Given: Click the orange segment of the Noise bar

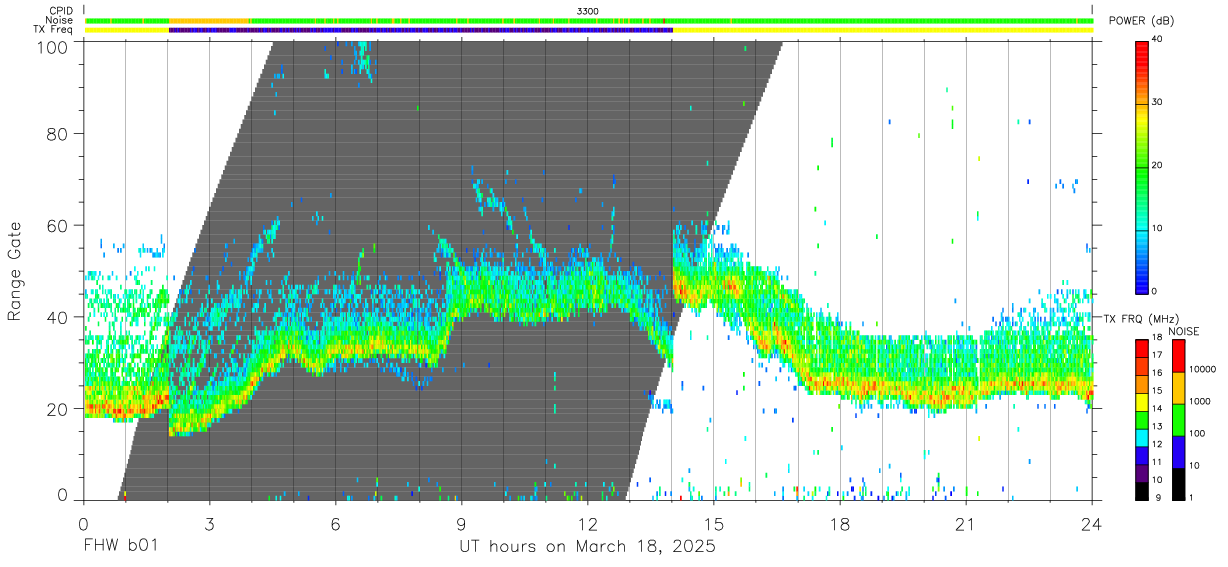Looking at the screenshot, I should tap(209, 20).
